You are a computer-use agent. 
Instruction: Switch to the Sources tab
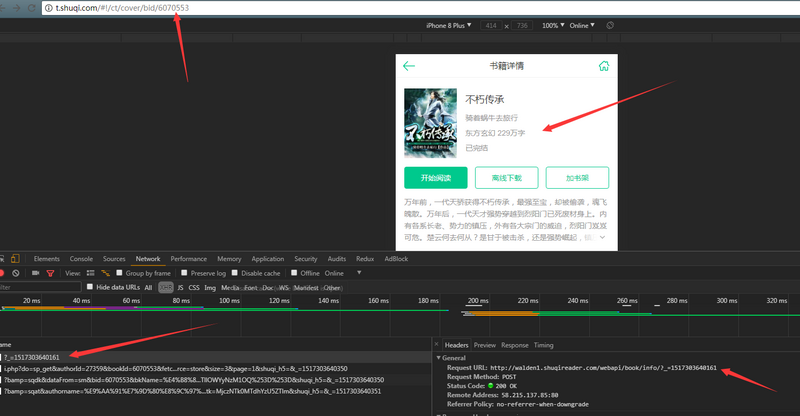[114, 259]
